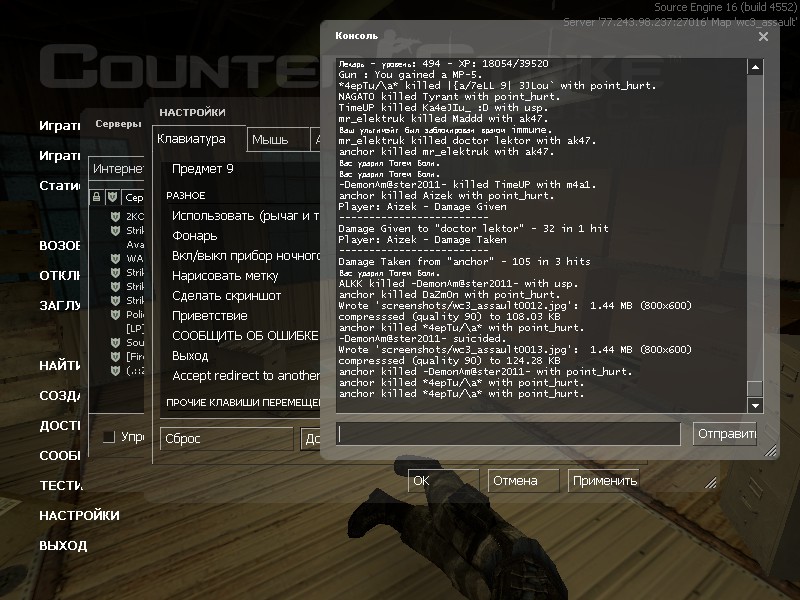800x600 pixels.
Task: Click the VAC shield icon beside Sou server
Action: coord(115,342)
